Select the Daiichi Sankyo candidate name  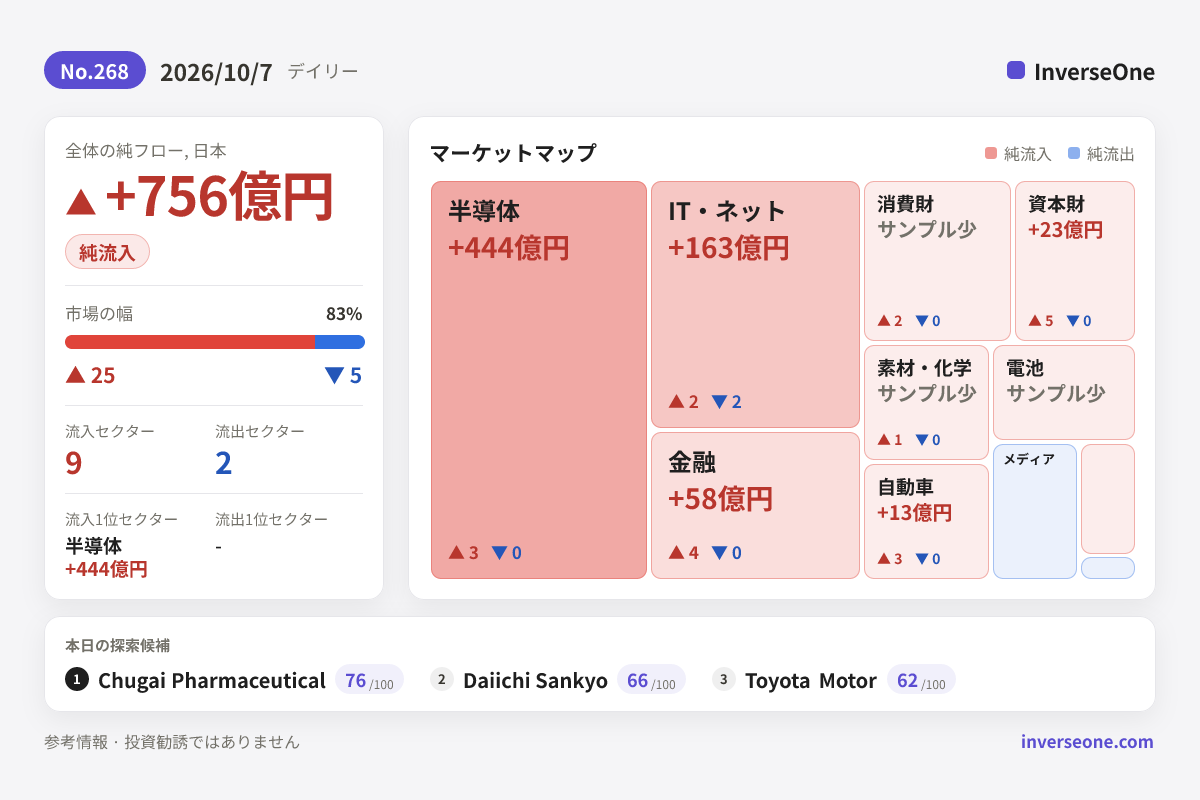pyautogui.click(x=535, y=680)
